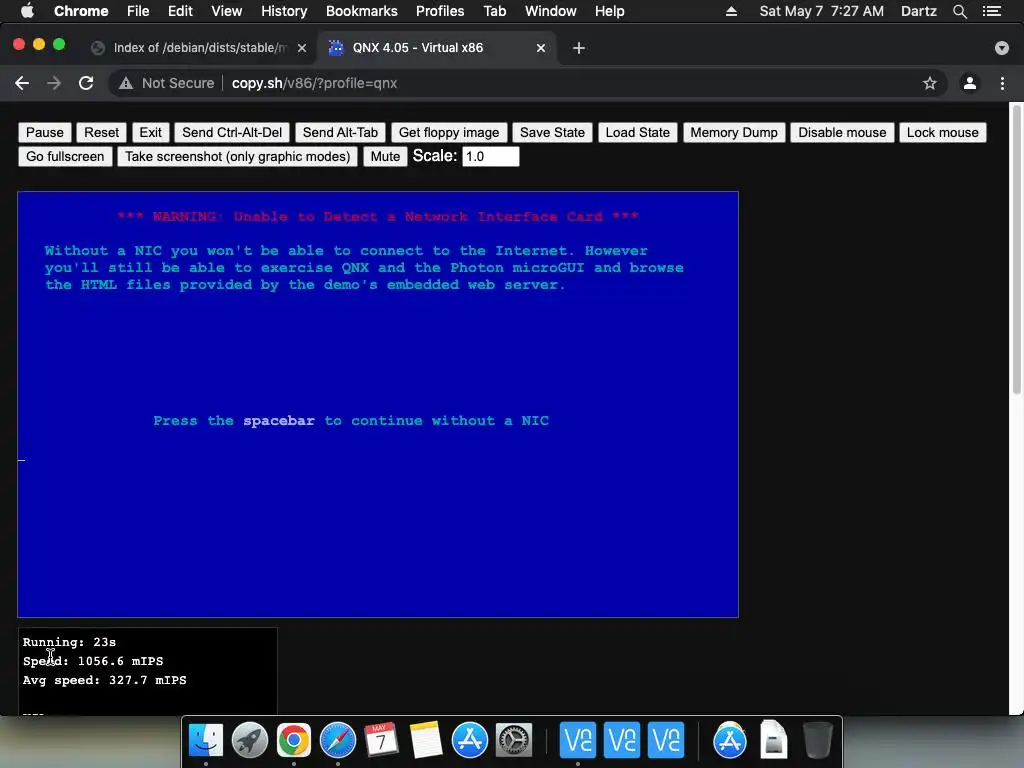
Task: Open the third VNC viewer Dock icon
Action: pos(665,740)
